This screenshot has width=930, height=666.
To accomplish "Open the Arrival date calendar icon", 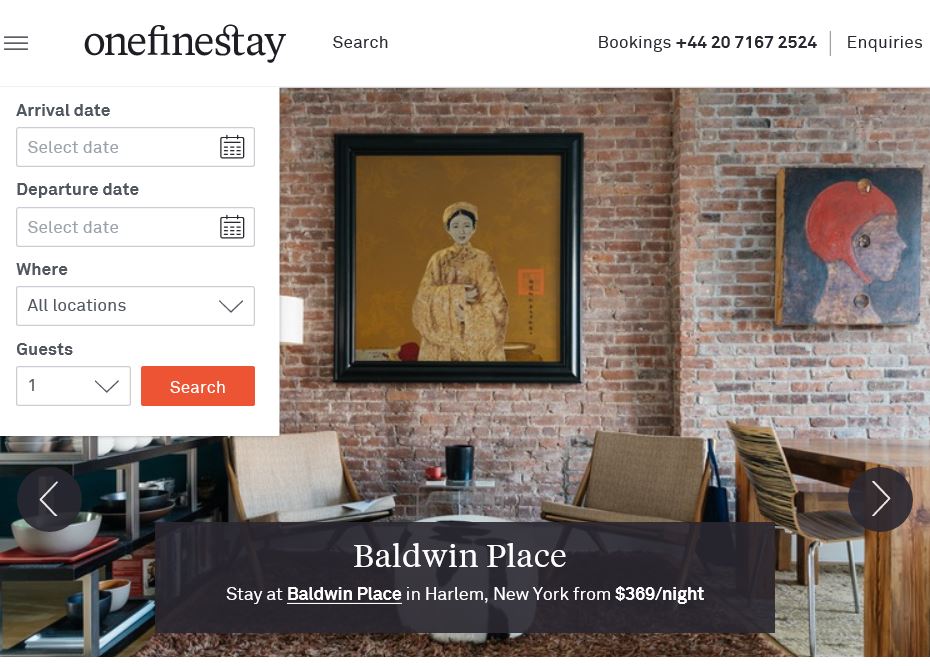I will (232, 147).
